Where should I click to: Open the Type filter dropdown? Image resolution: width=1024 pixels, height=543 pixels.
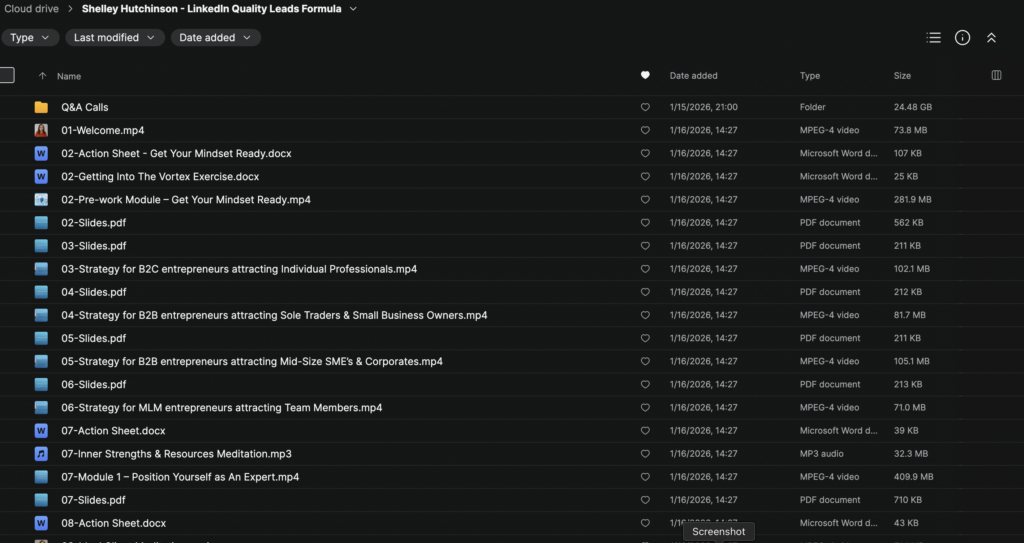pos(30,38)
